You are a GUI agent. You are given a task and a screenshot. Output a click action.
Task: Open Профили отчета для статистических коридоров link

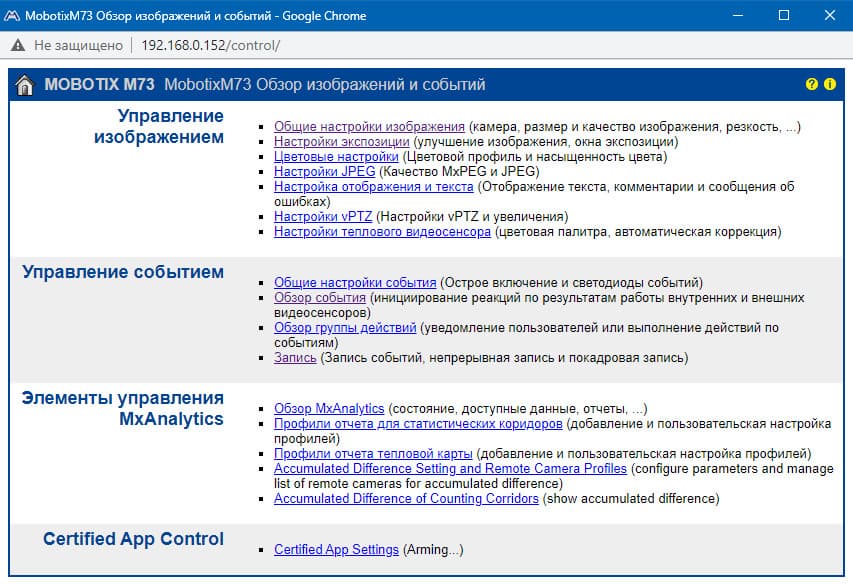click(x=418, y=424)
